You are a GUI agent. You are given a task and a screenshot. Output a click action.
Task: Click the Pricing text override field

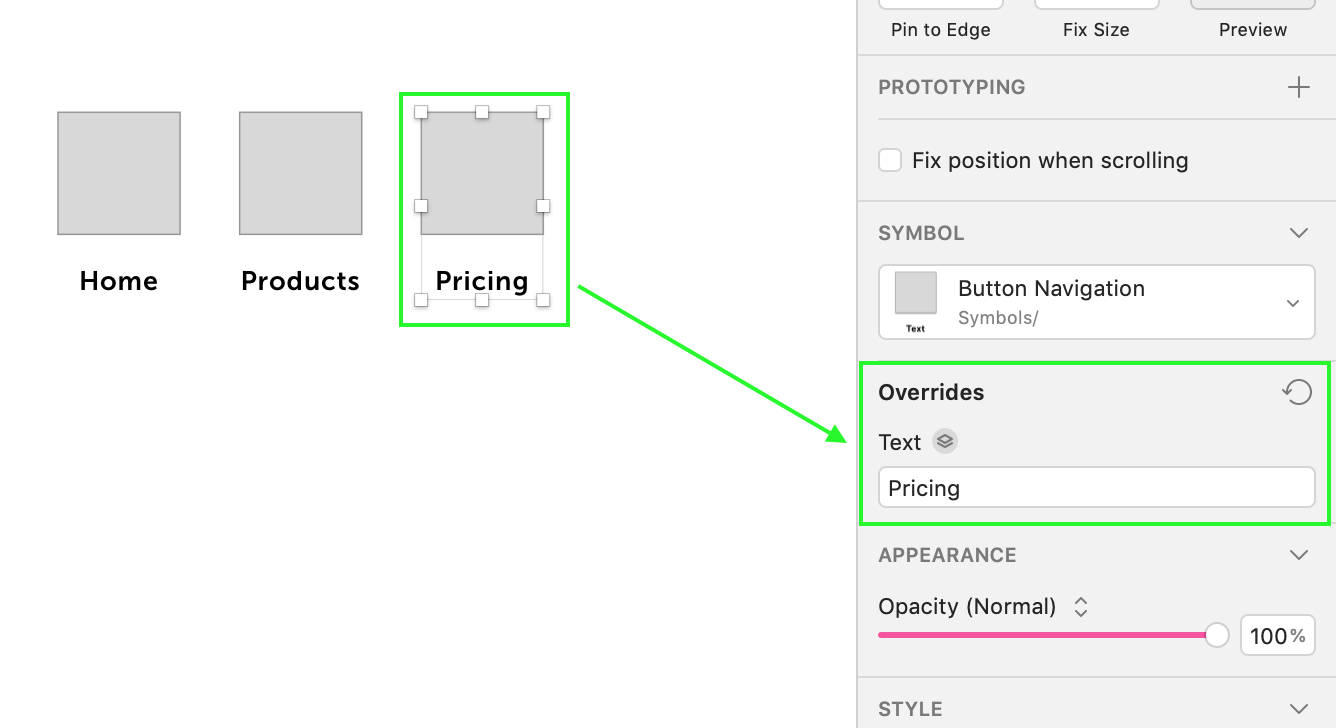(1096, 488)
